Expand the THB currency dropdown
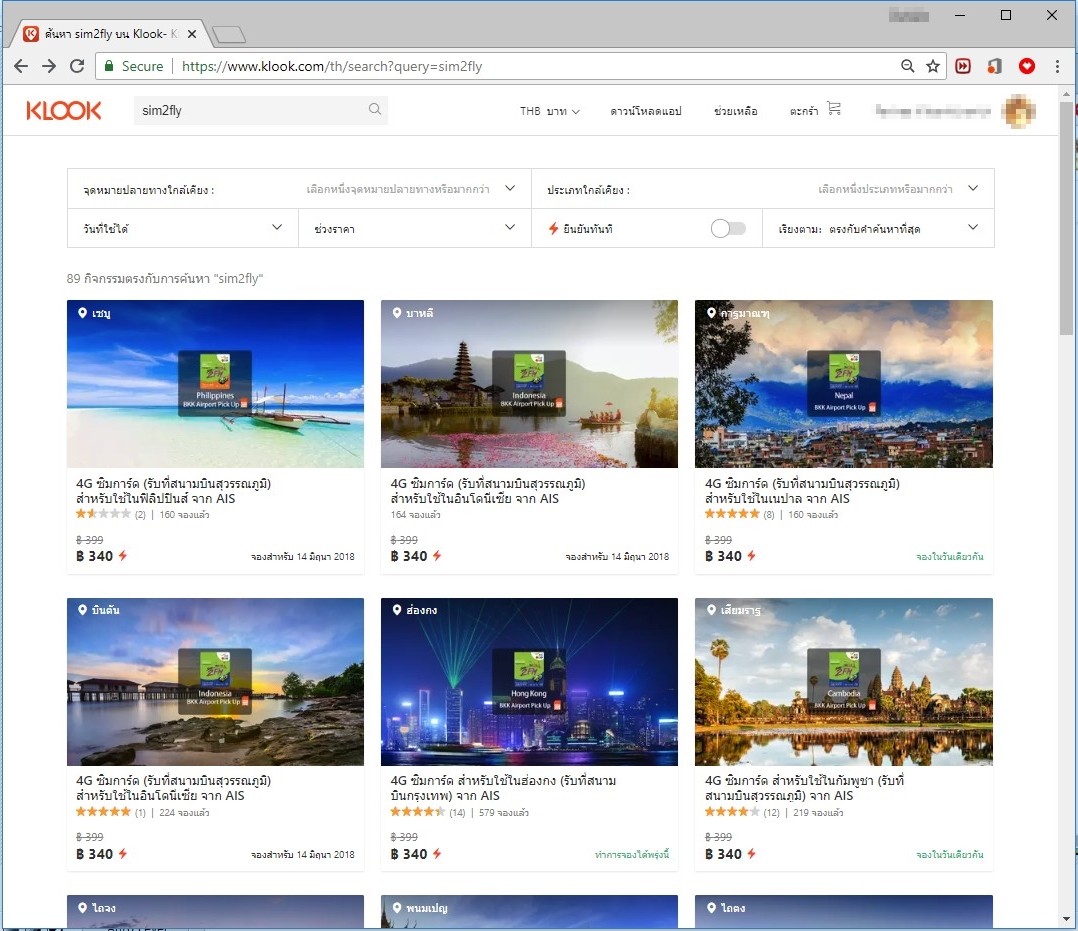This screenshot has width=1078, height=931. pyautogui.click(x=549, y=111)
